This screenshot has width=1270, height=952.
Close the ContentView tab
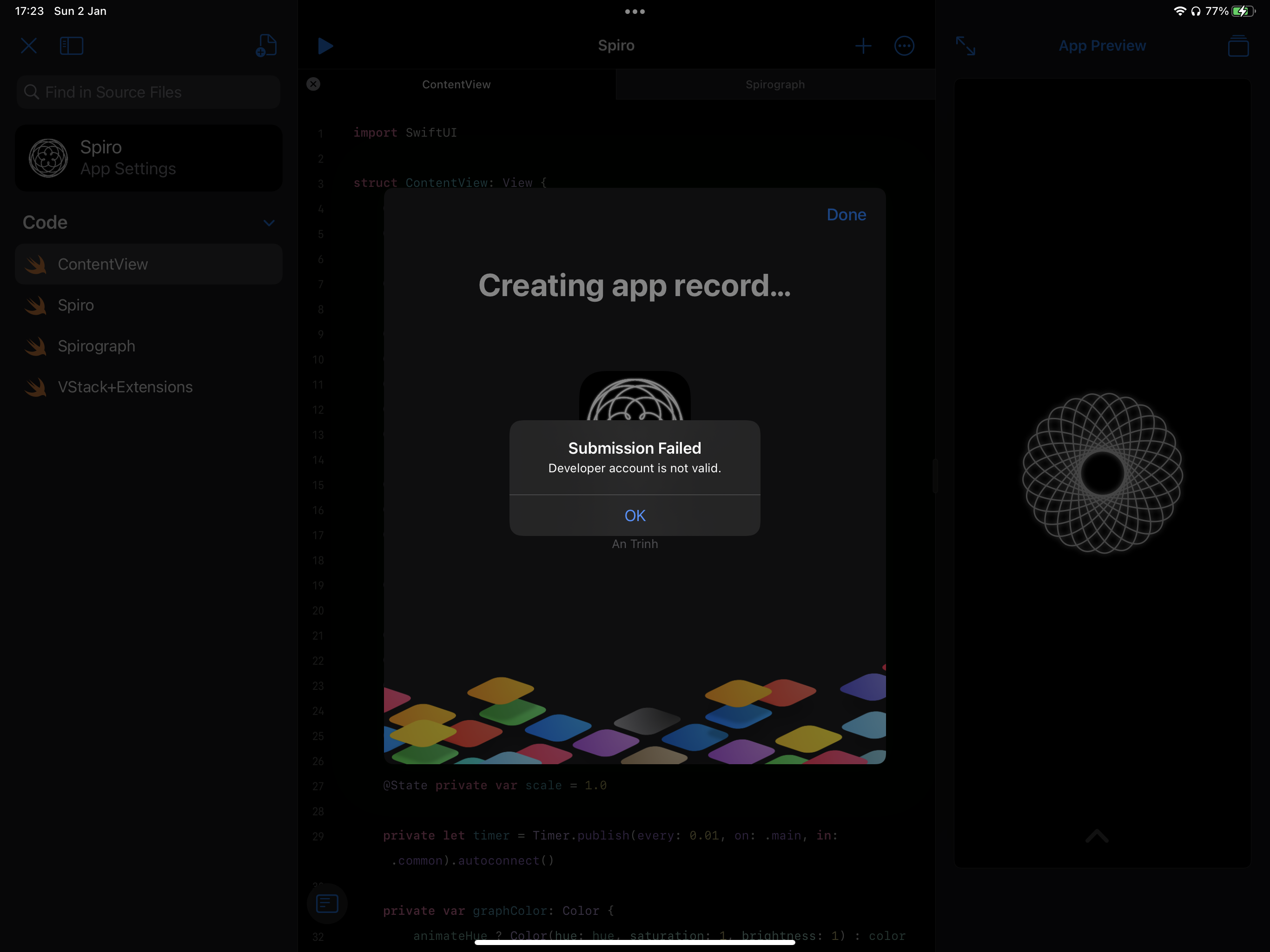point(313,85)
